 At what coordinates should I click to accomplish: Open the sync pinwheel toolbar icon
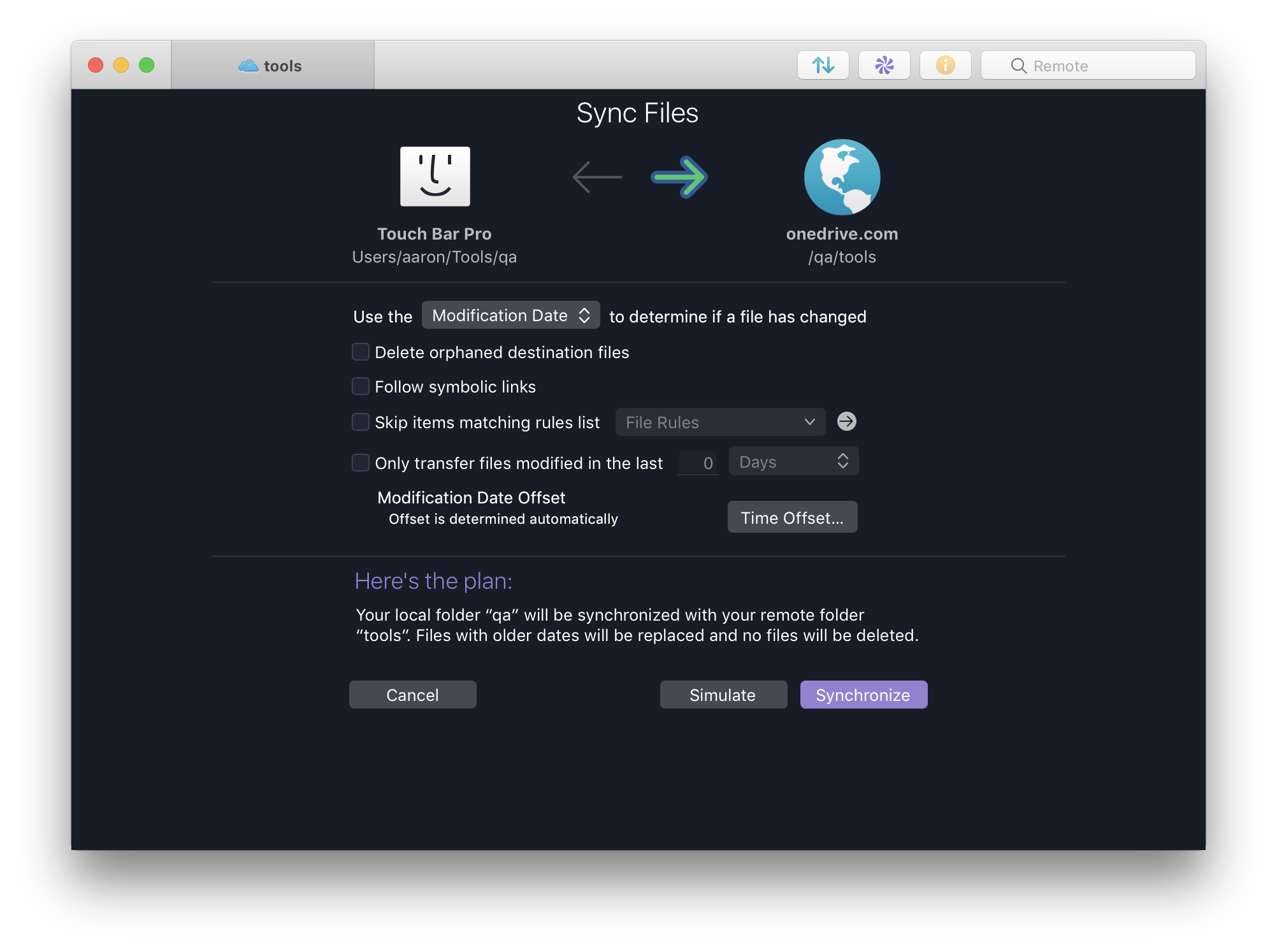pos(884,65)
